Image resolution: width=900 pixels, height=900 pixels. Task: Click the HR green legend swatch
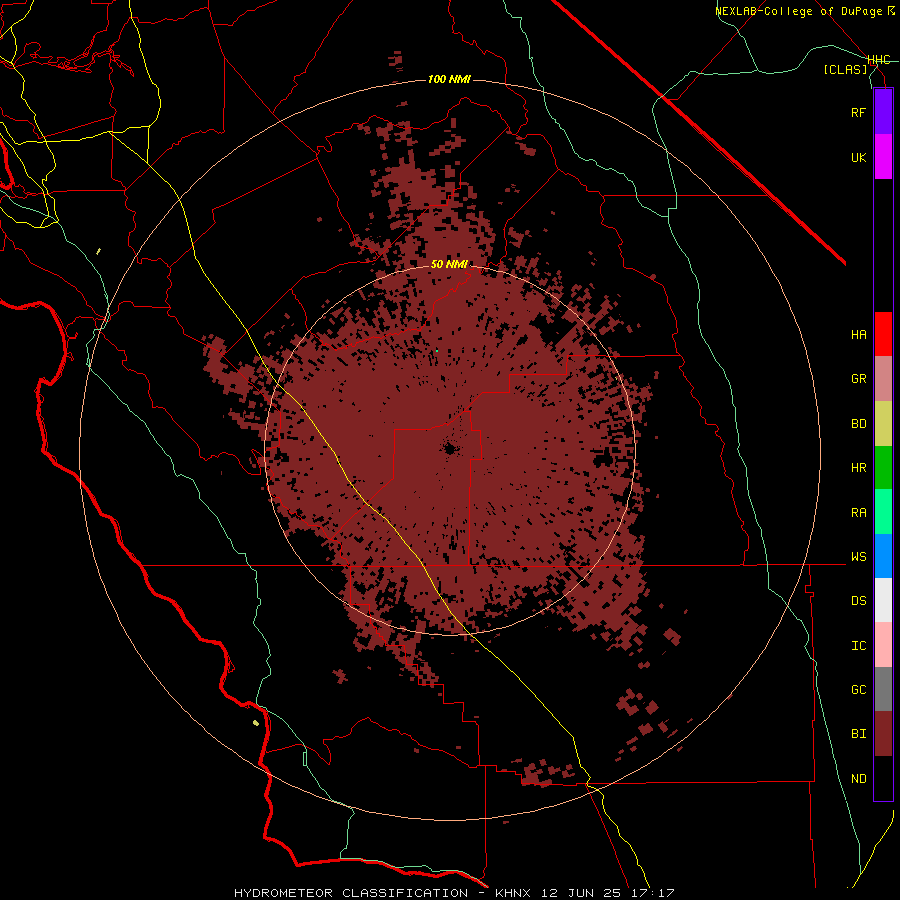tap(883, 468)
